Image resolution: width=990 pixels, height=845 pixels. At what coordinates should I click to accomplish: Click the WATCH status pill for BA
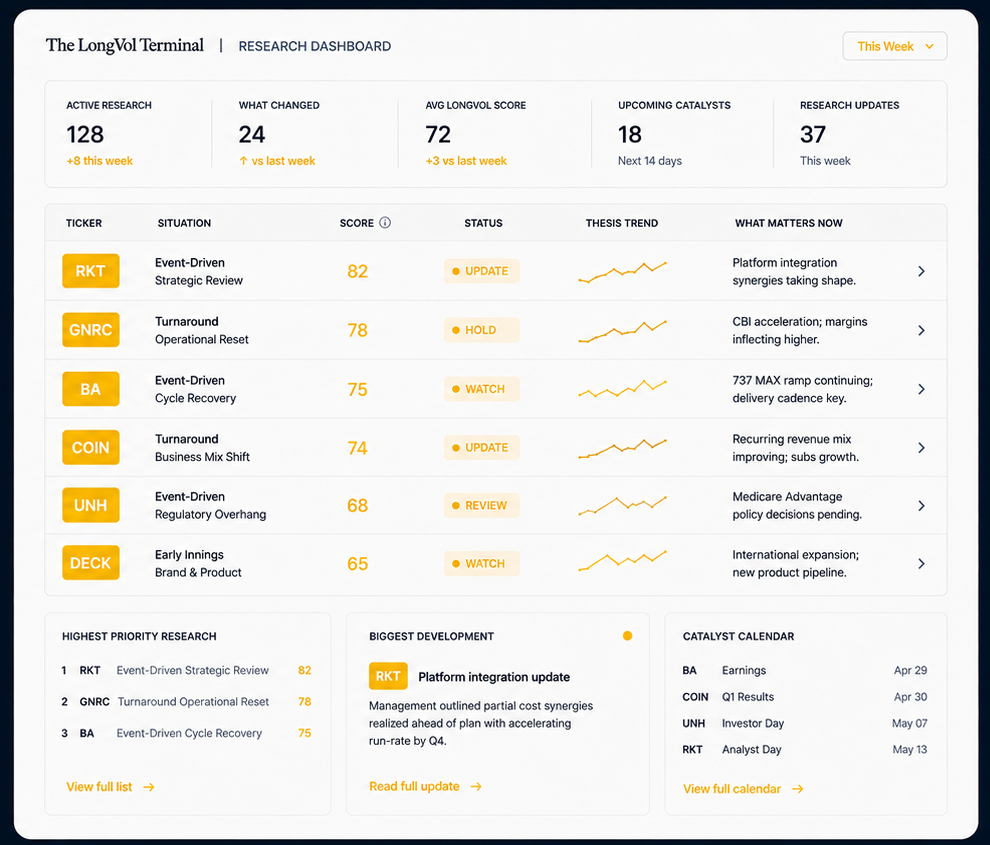point(482,389)
